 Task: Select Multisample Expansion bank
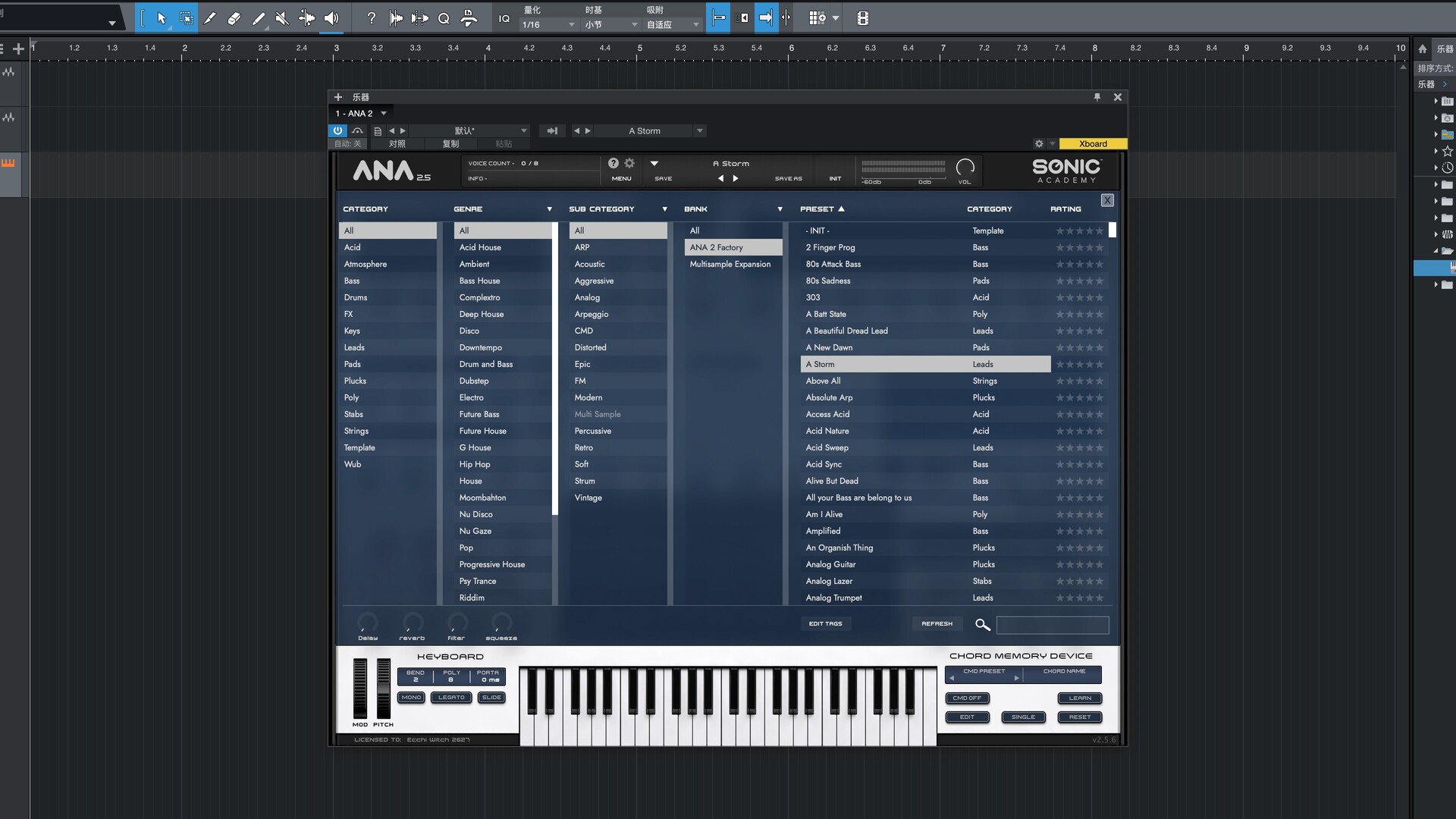click(733, 264)
